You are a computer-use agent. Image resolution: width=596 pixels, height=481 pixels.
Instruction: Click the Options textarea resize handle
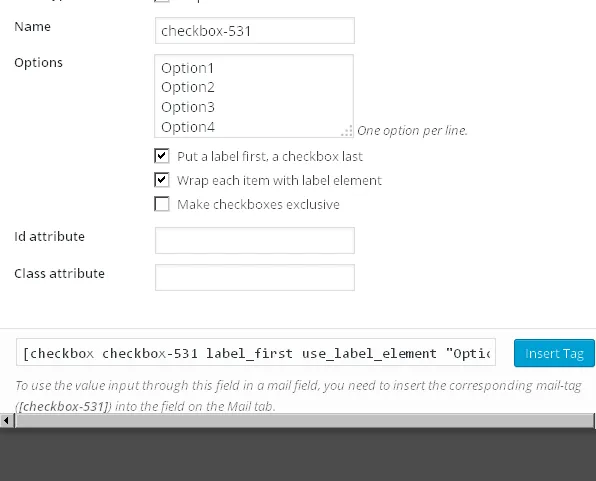tap(347, 131)
